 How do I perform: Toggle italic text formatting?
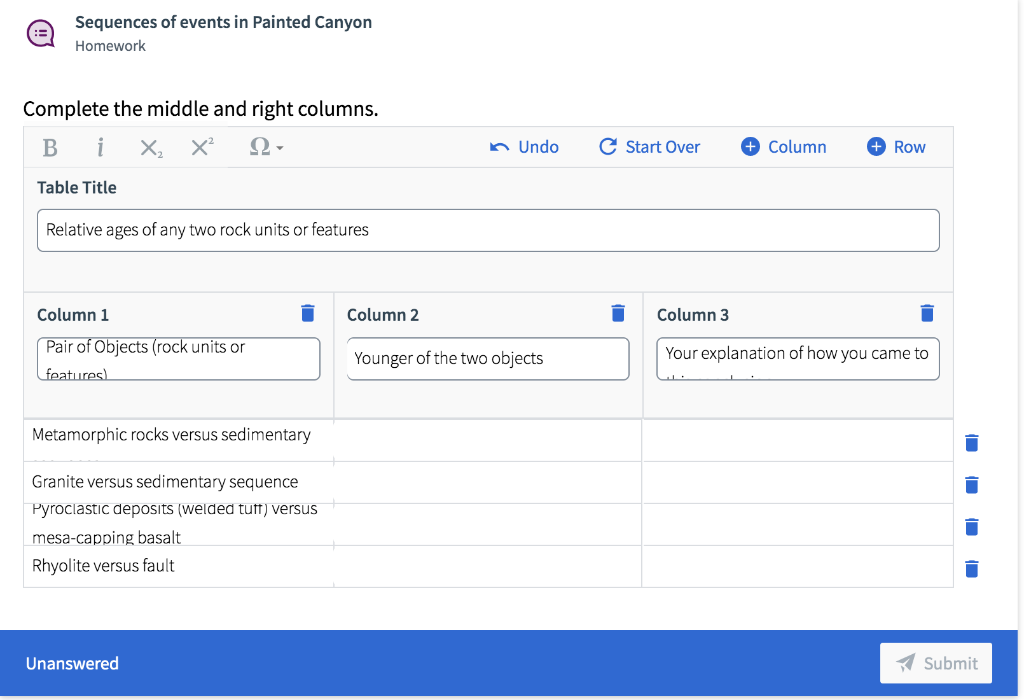coord(100,148)
